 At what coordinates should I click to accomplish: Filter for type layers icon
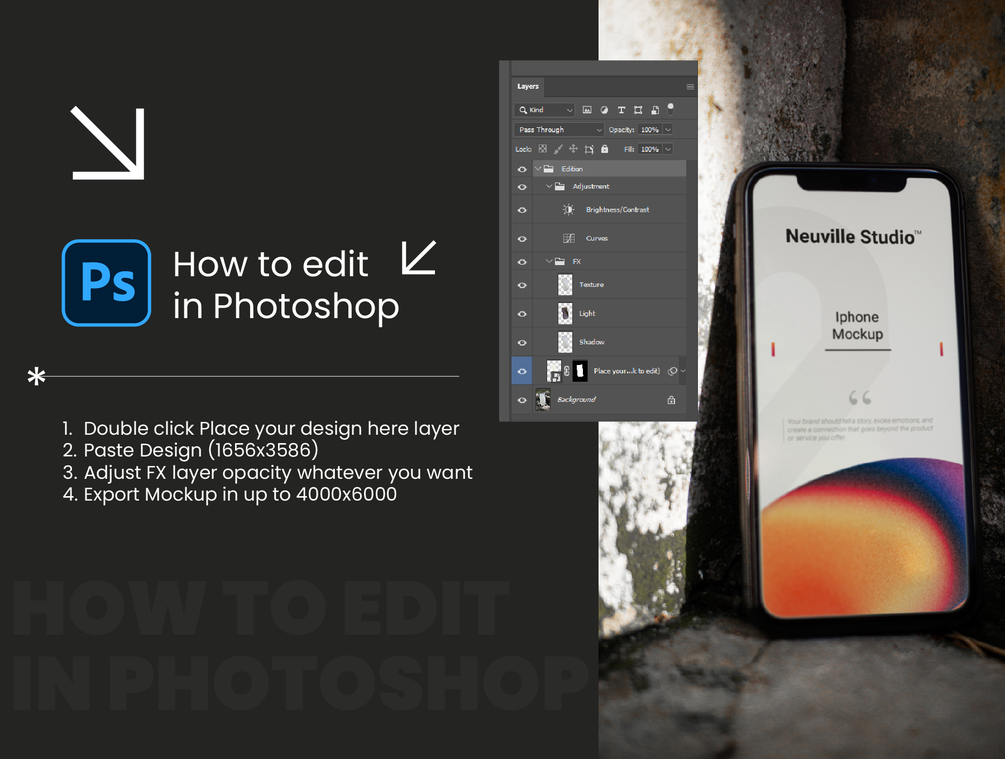tap(621, 110)
